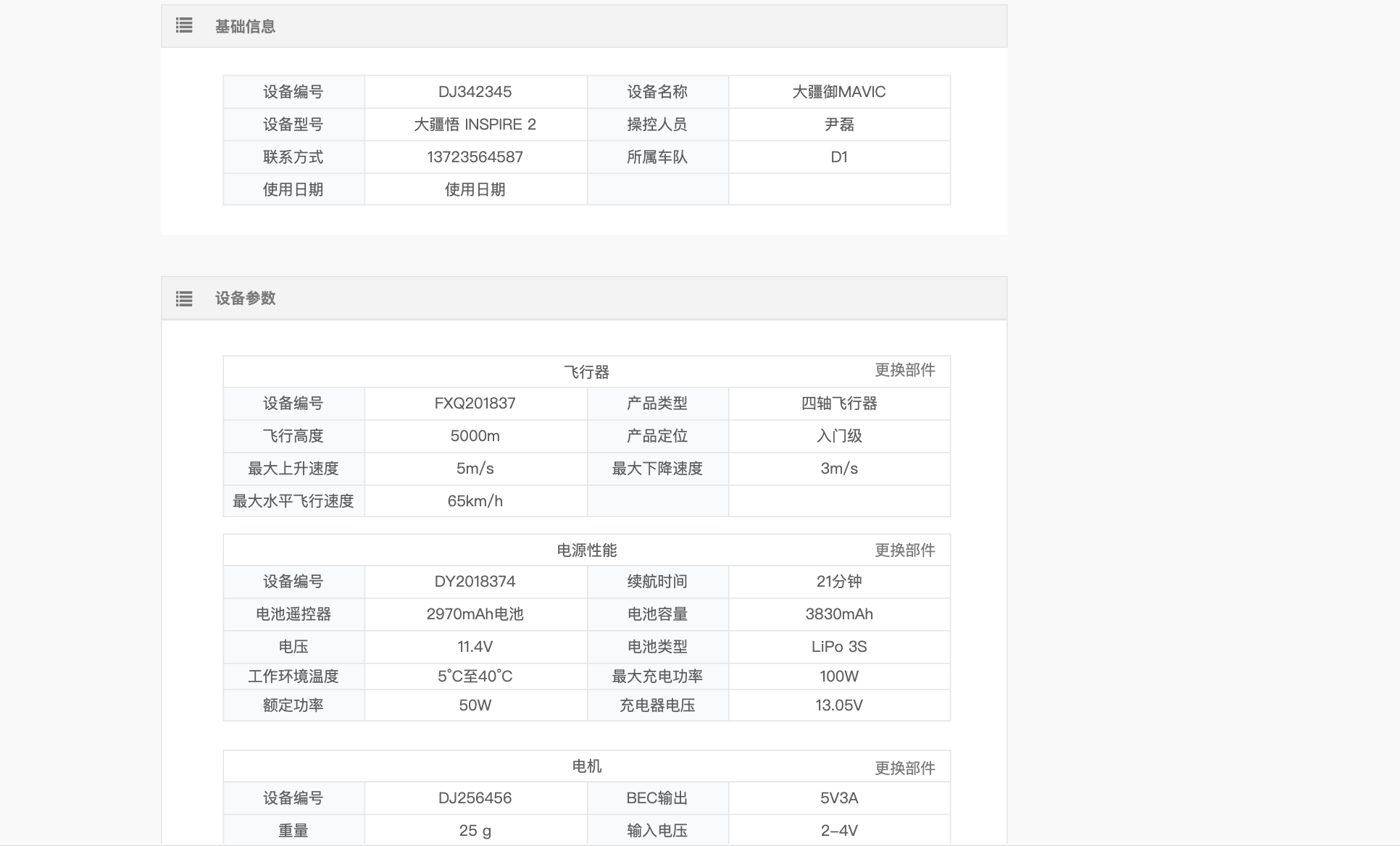Screen dimensions: 1400x846
Task: Click device number value DJ342345
Action: tap(475, 92)
